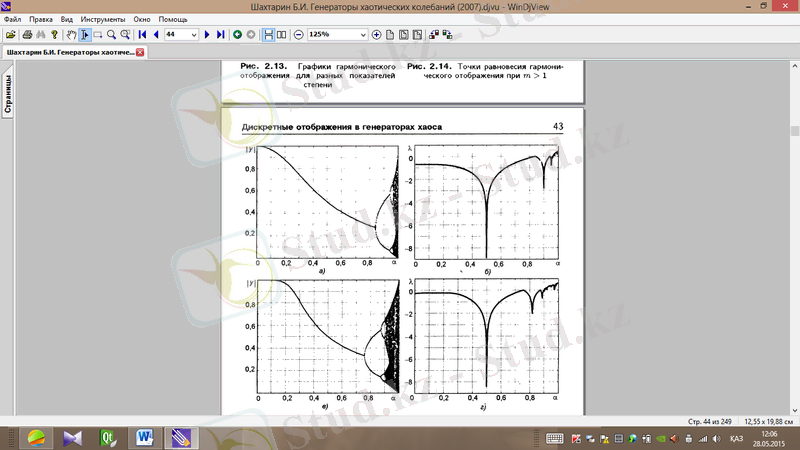Screen dimensions: 800x450
Task: Toggle side-by-side facing pages layout
Action: click(x=281, y=34)
